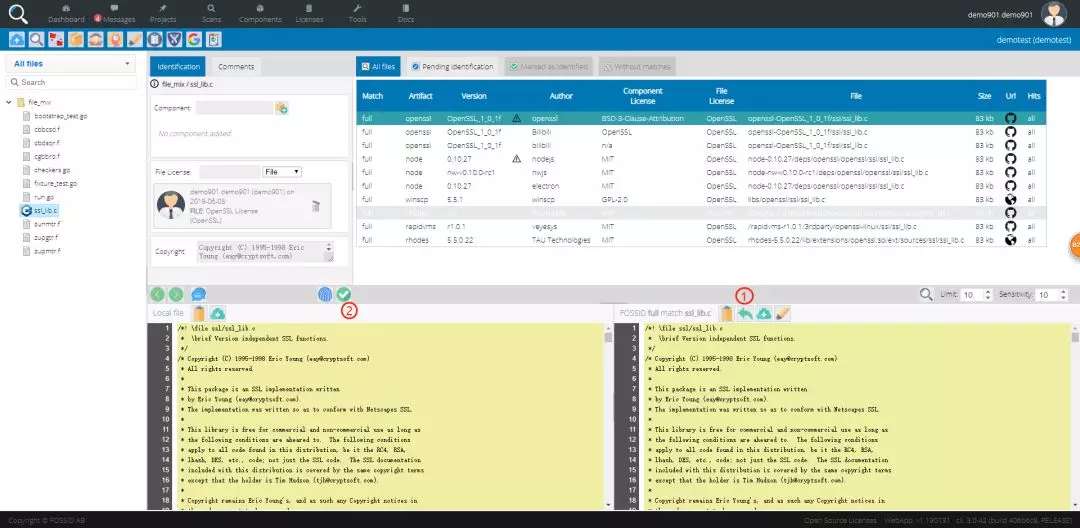Click the report document toolbar icon
1080x528 pixels.
[214, 39]
